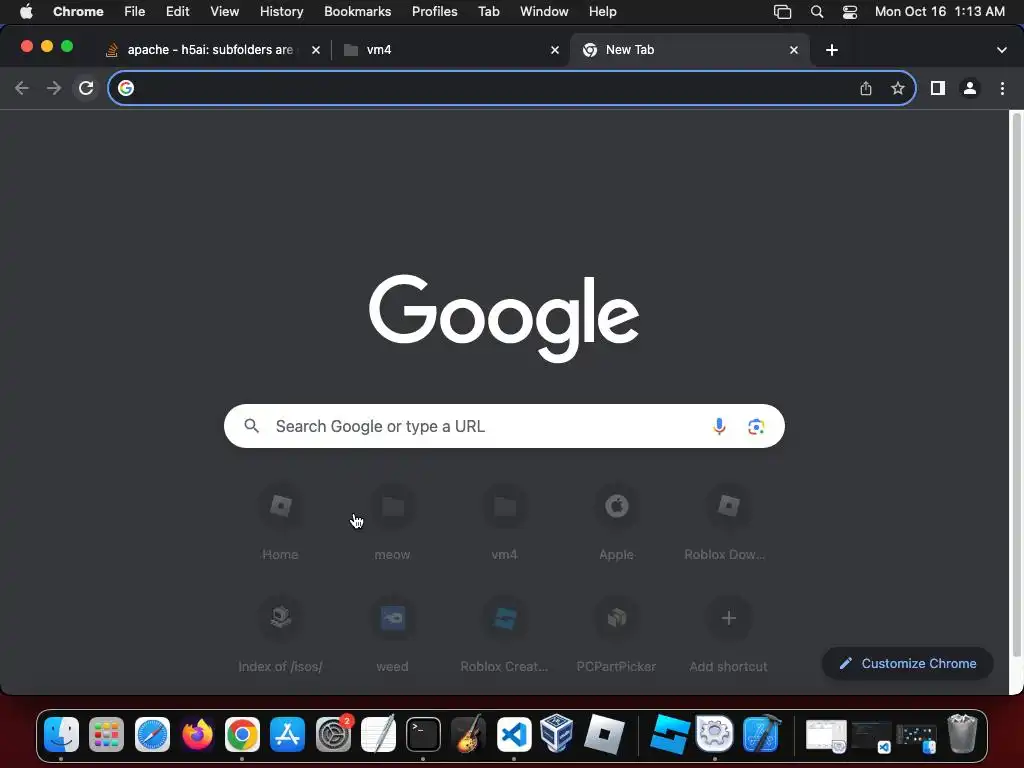Viewport: 1024px width, 768px height.
Task: Open the Apple menu
Action: pos(26,12)
